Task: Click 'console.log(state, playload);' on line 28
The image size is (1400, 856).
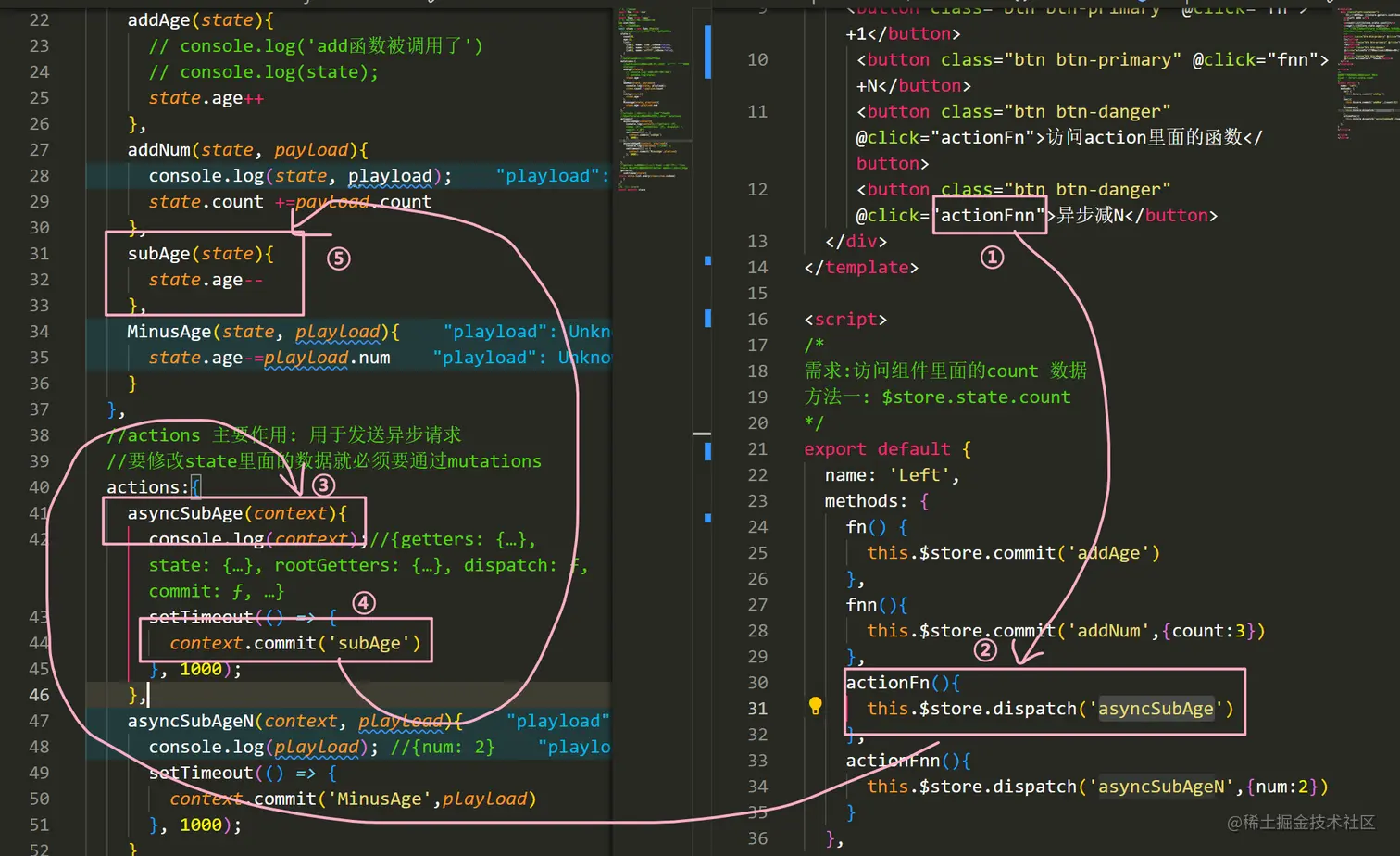Action: (301, 176)
